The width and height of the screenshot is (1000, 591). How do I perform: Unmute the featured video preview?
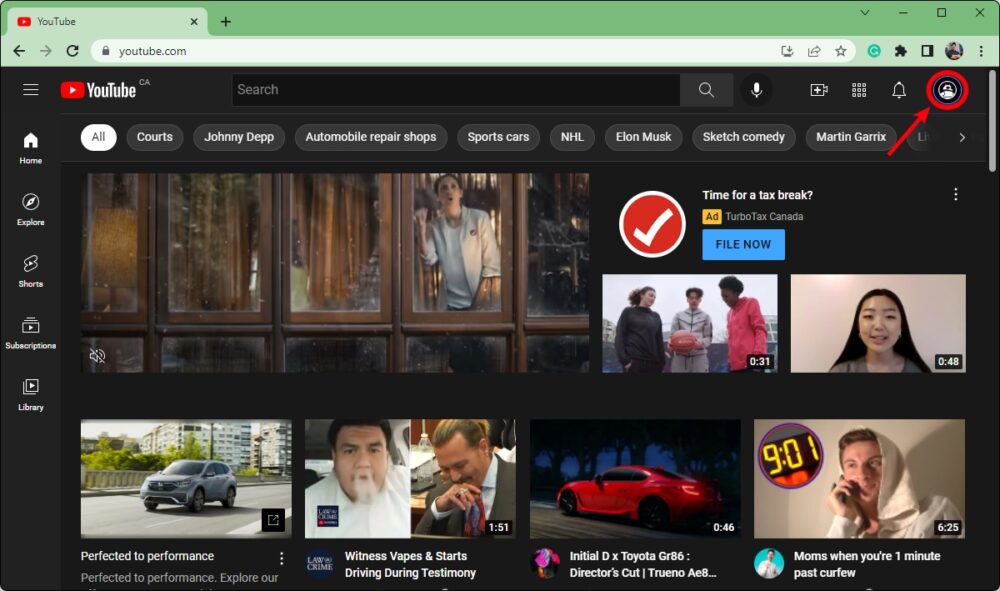(x=98, y=355)
